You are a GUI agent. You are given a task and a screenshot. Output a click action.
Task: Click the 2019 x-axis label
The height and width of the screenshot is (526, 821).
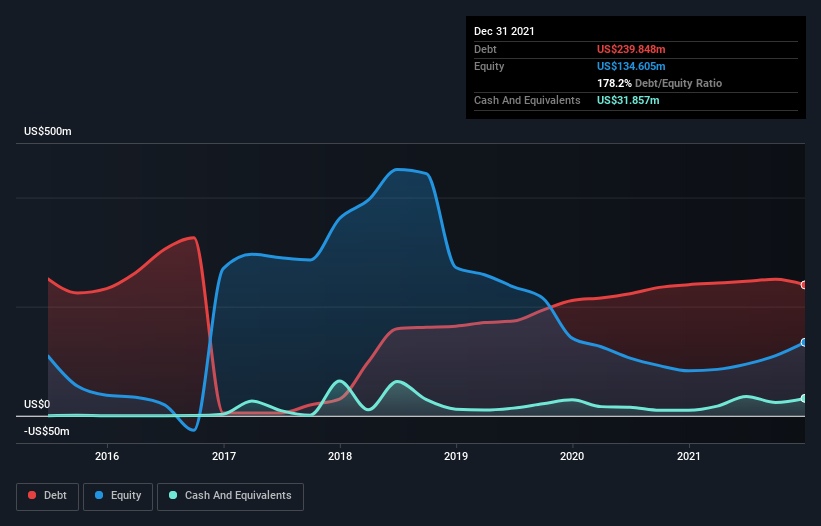click(x=456, y=456)
